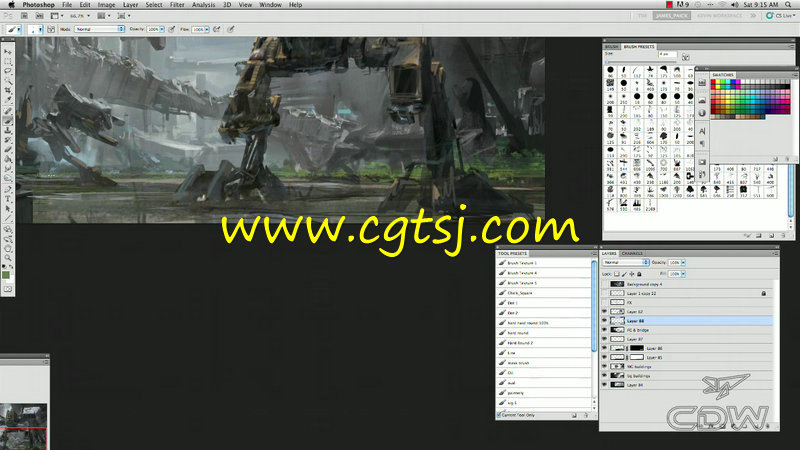Click the Navigator thumbnail at bottom left
Viewport: 800px width, 450px height.
(23, 427)
